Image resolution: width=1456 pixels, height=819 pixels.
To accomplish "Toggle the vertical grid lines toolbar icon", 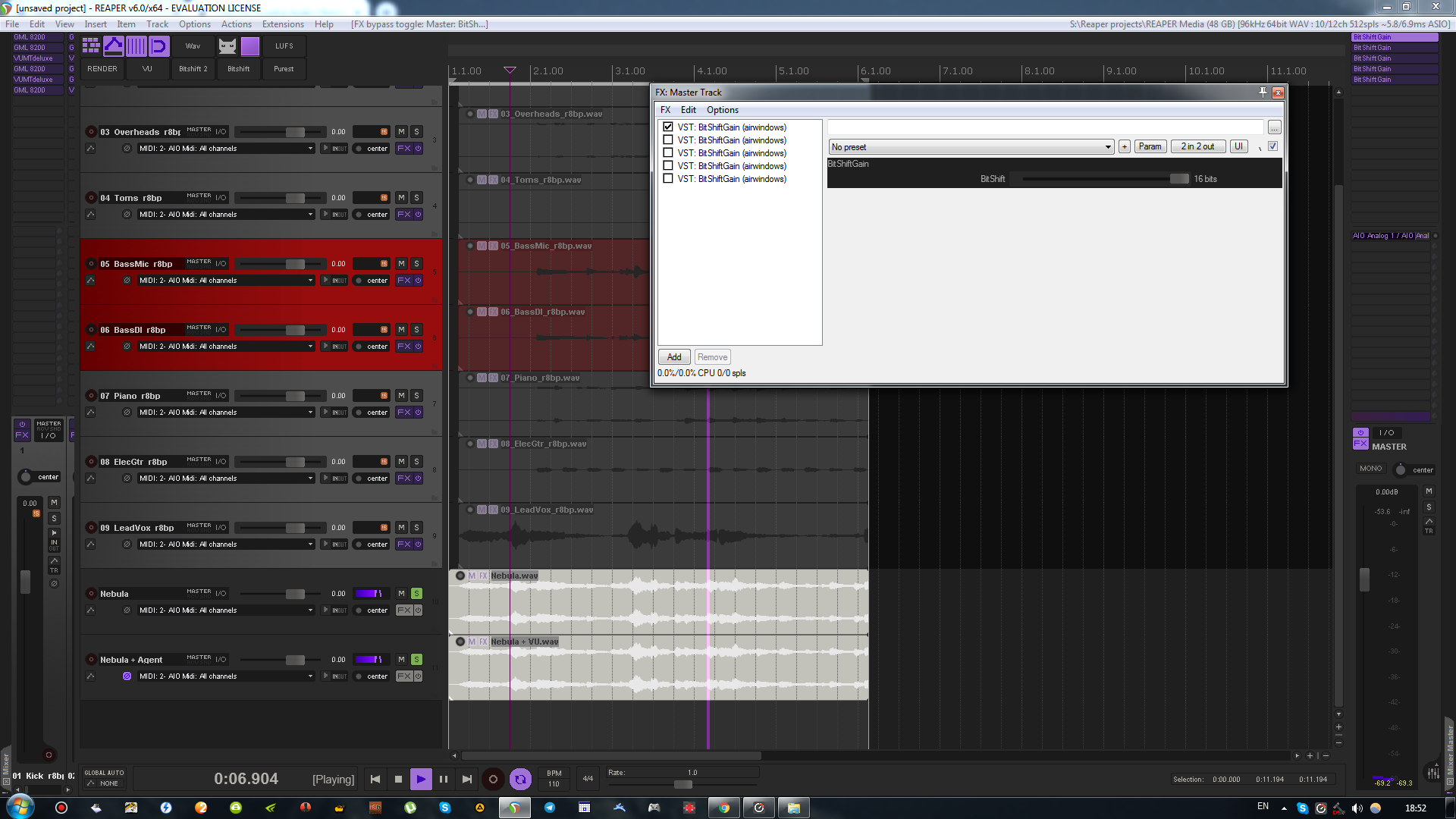I will 136,46.
